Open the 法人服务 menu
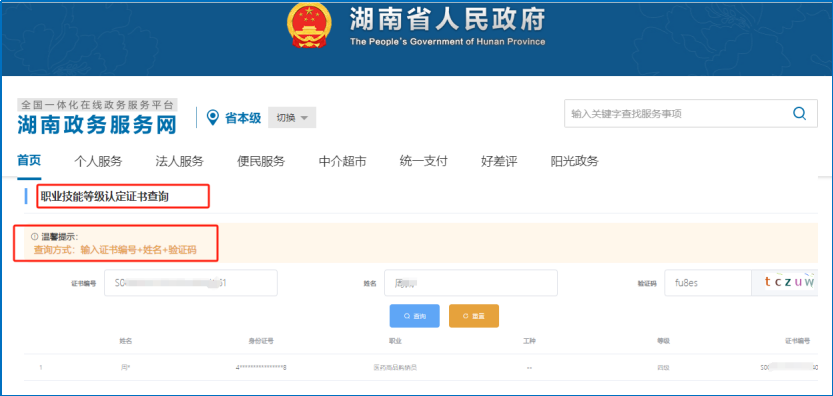Image resolution: width=833 pixels, height=396 pixels. tap(180, 161)
